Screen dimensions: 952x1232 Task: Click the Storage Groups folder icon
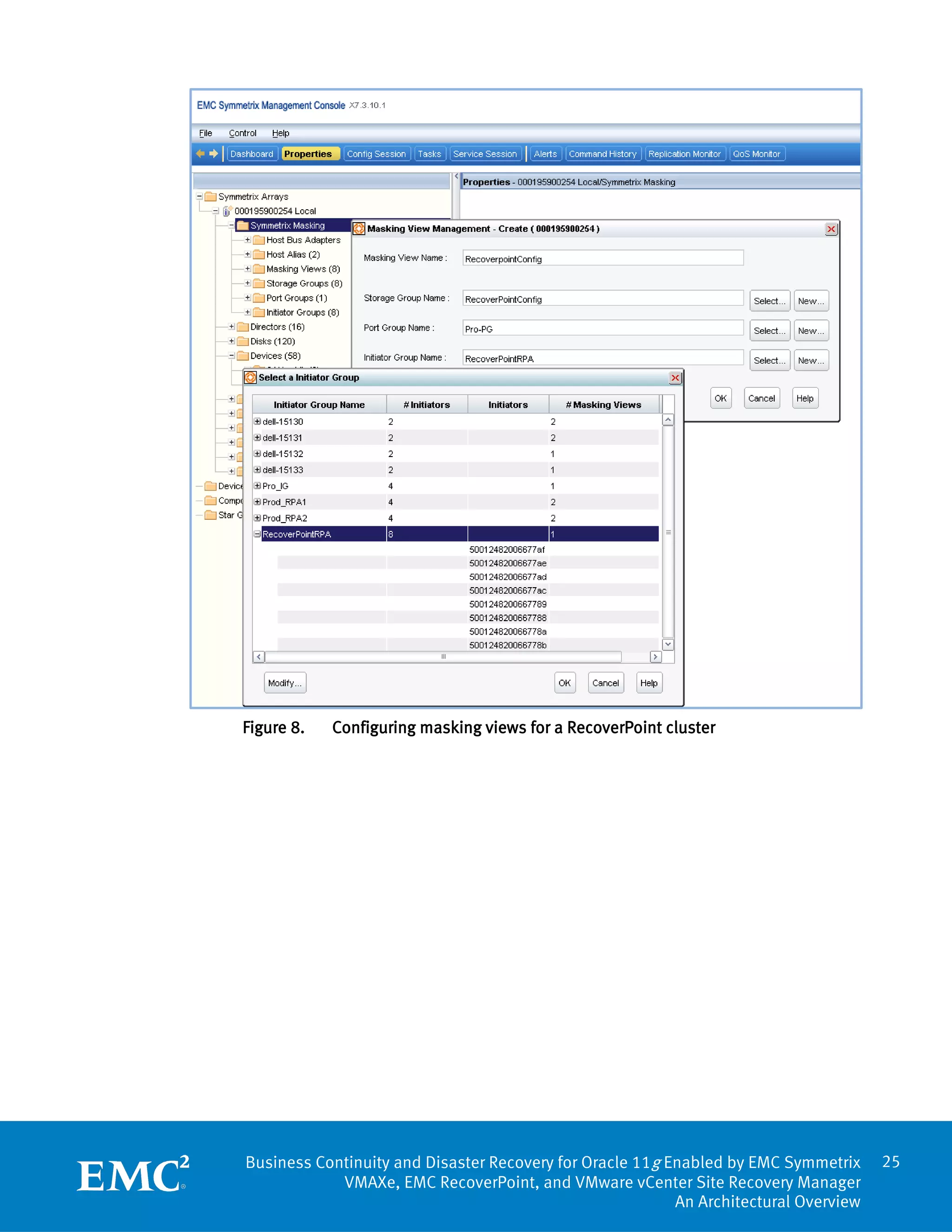[259, 283]
